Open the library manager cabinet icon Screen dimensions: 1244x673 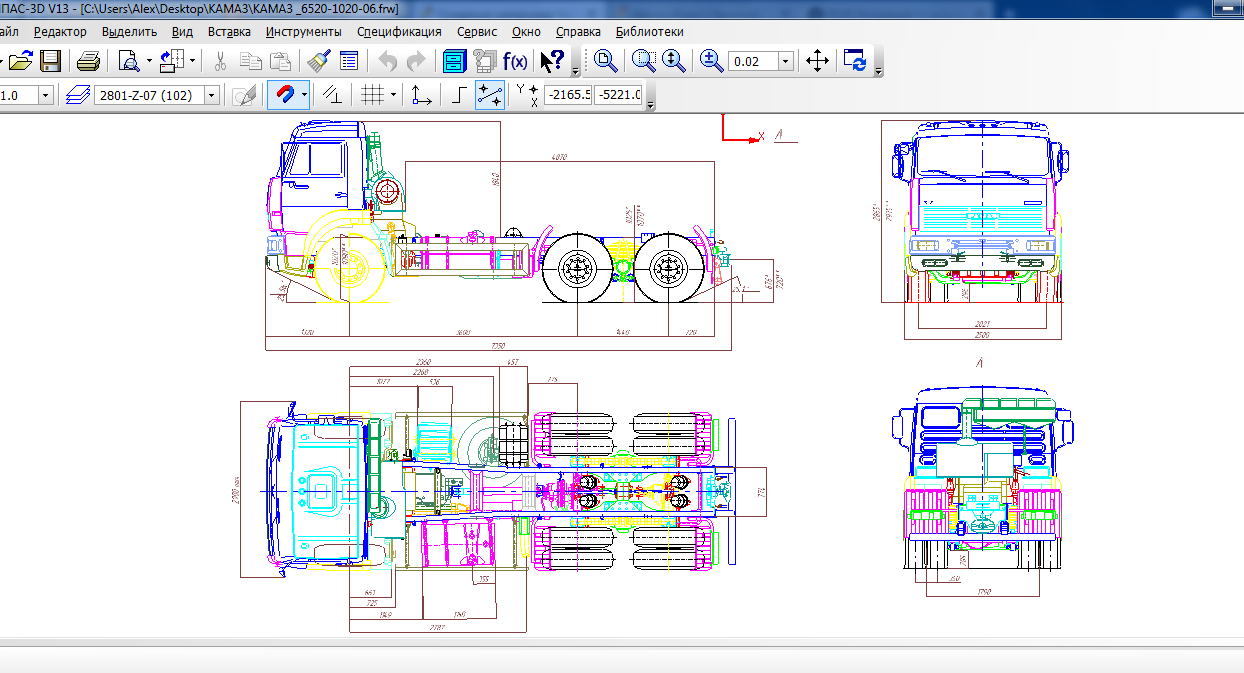coord(456,61)
